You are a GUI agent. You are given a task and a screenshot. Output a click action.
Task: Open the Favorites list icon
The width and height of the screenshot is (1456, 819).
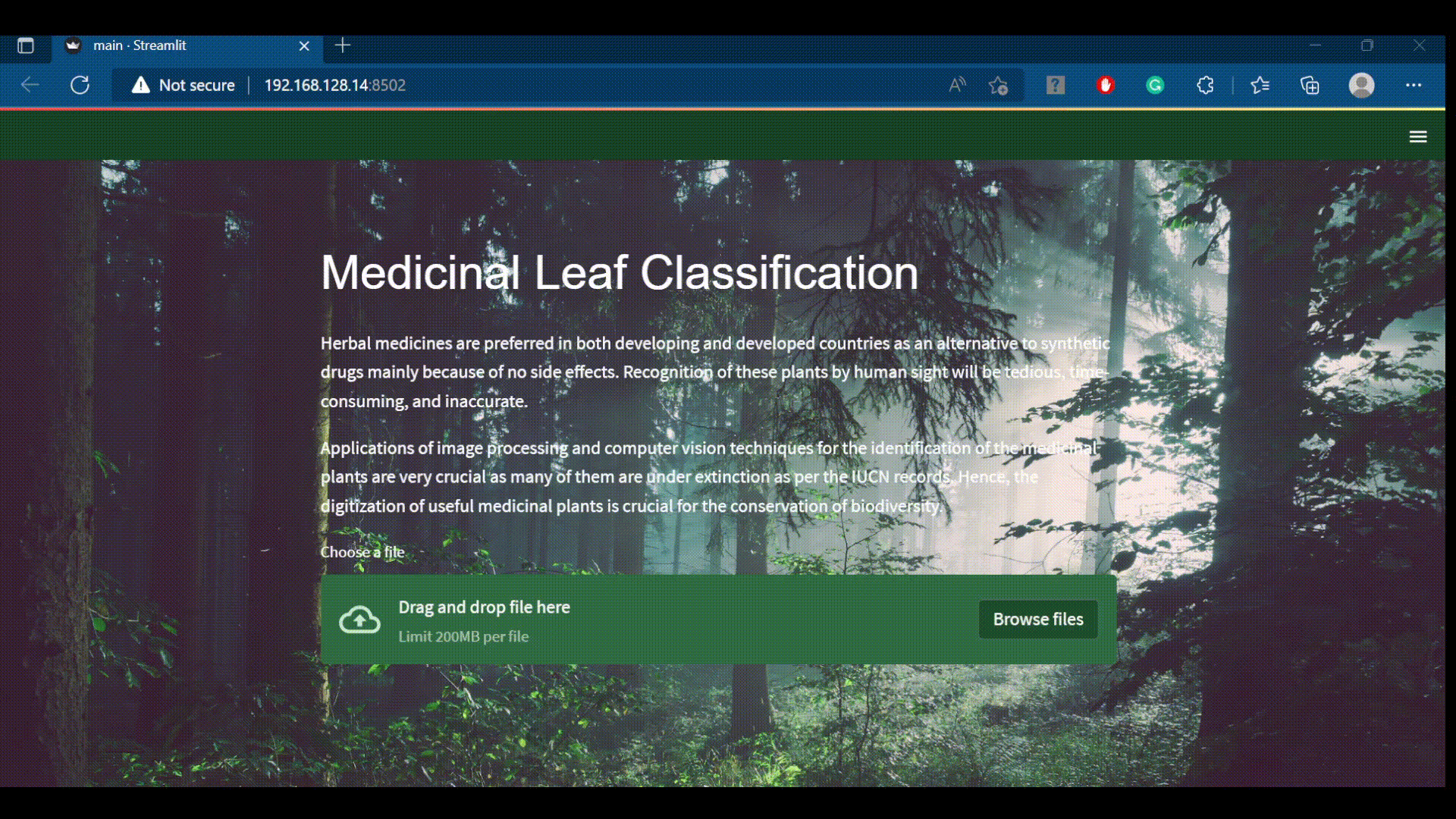coord(1260,85)
